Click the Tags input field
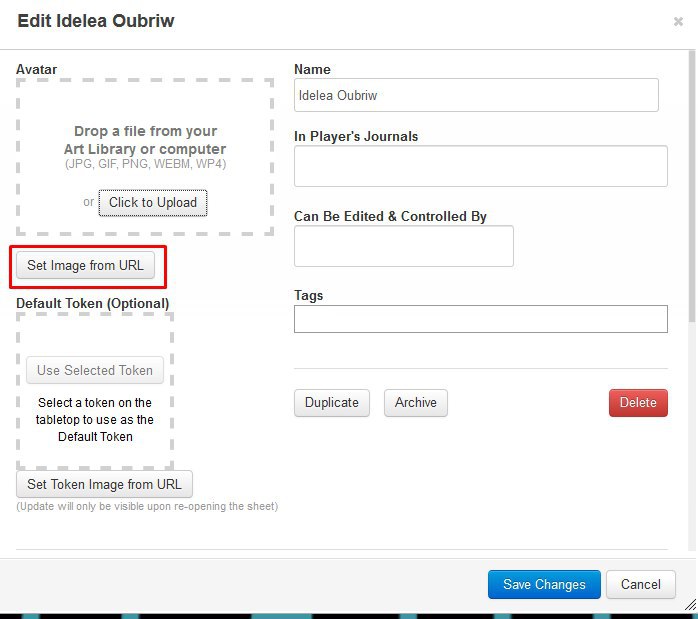Screen dimensions: 698x619 [480, 319]
